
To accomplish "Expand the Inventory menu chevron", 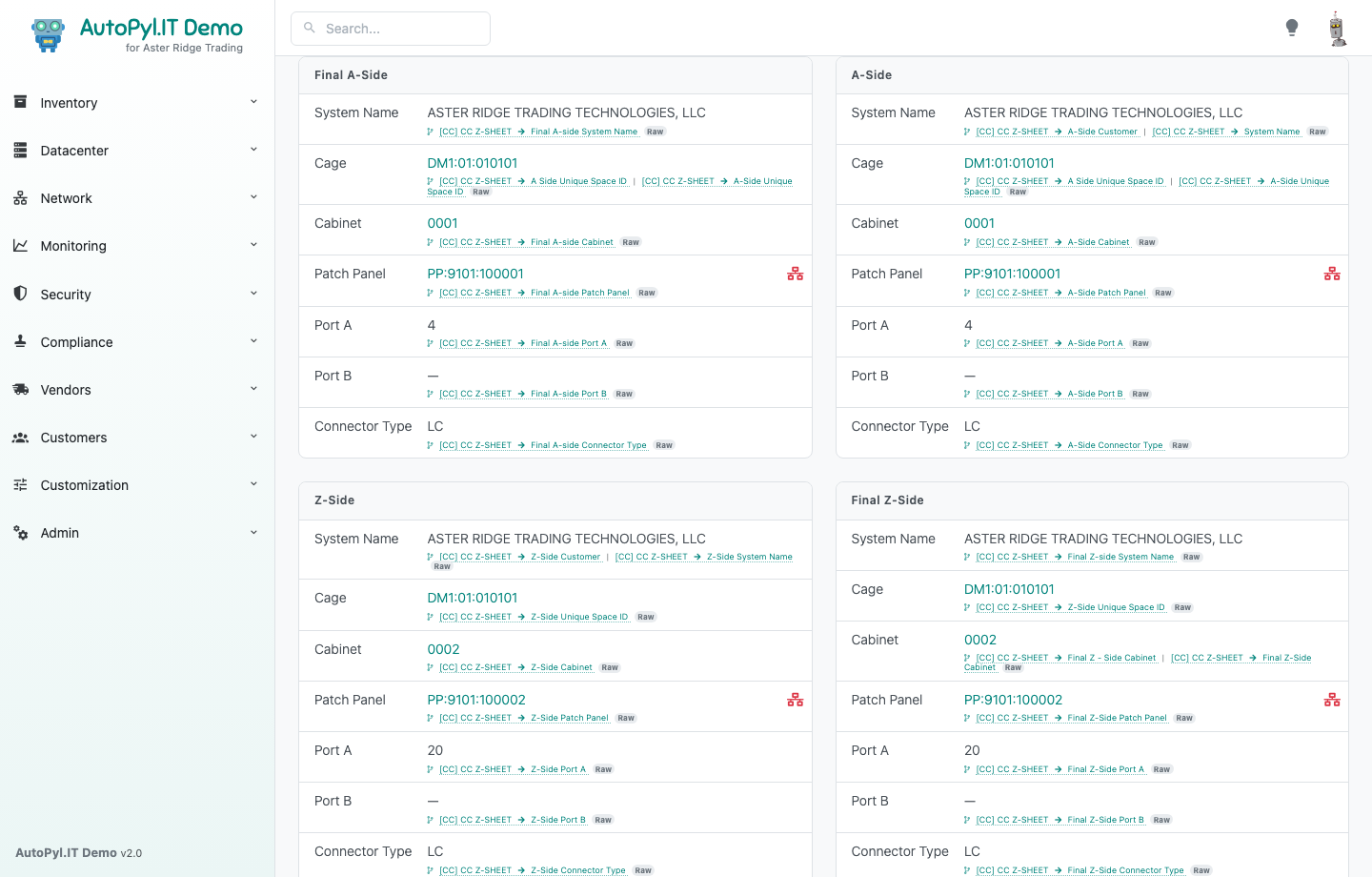I will click(253, 102).
